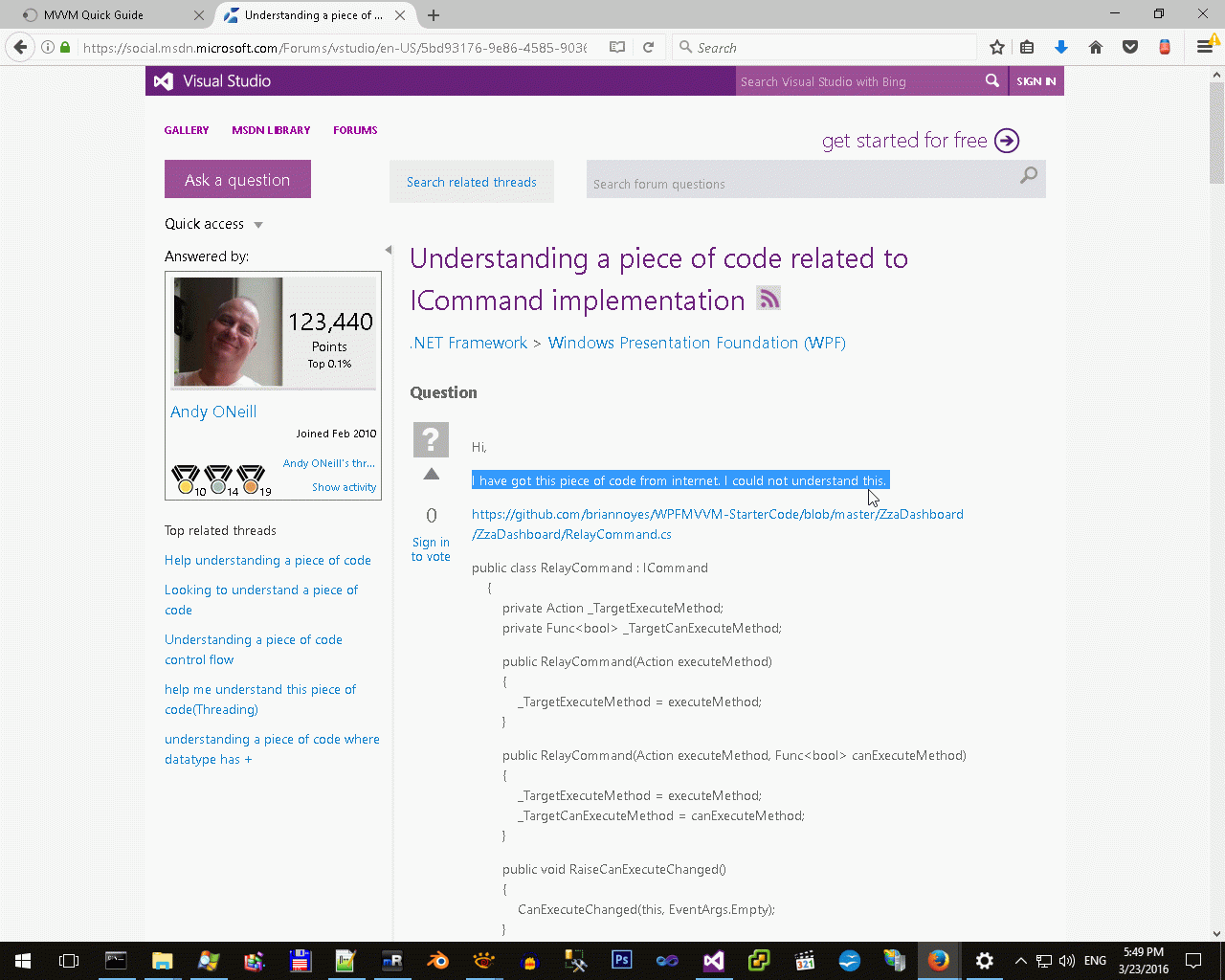
Task: Click the green padlock security icon
Action: (x=65, y=47)
